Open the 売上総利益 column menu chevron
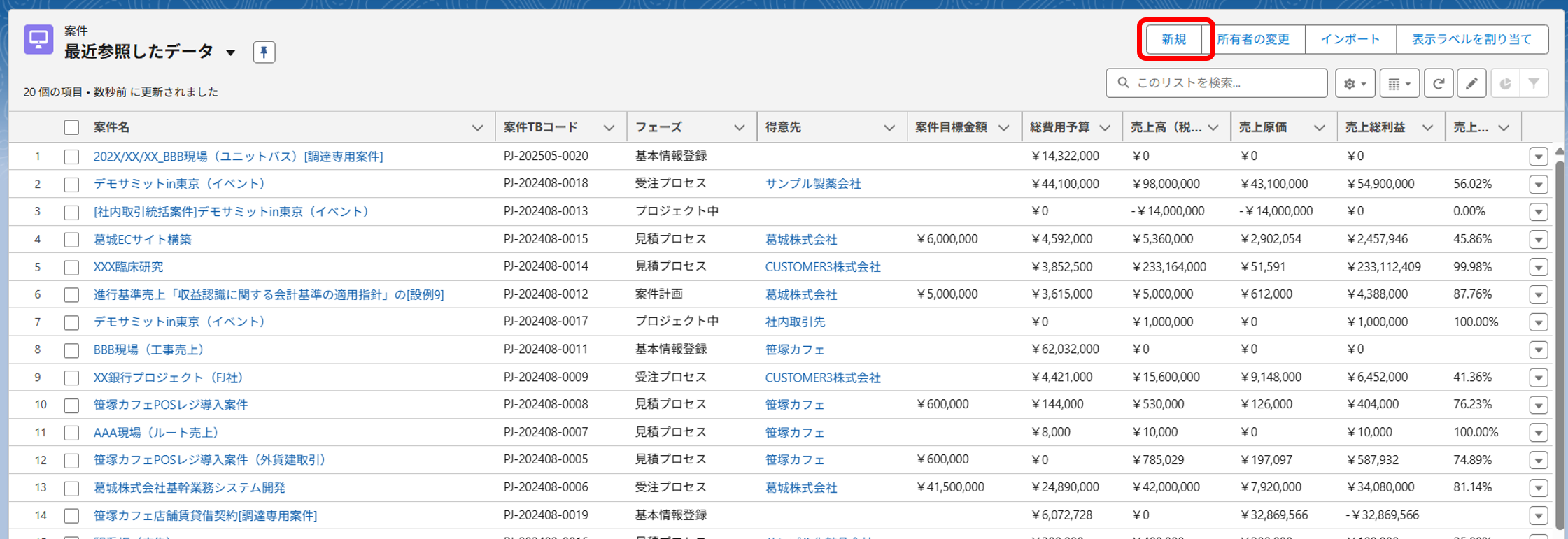The image size is (1568, 539). pos(1427,128)
